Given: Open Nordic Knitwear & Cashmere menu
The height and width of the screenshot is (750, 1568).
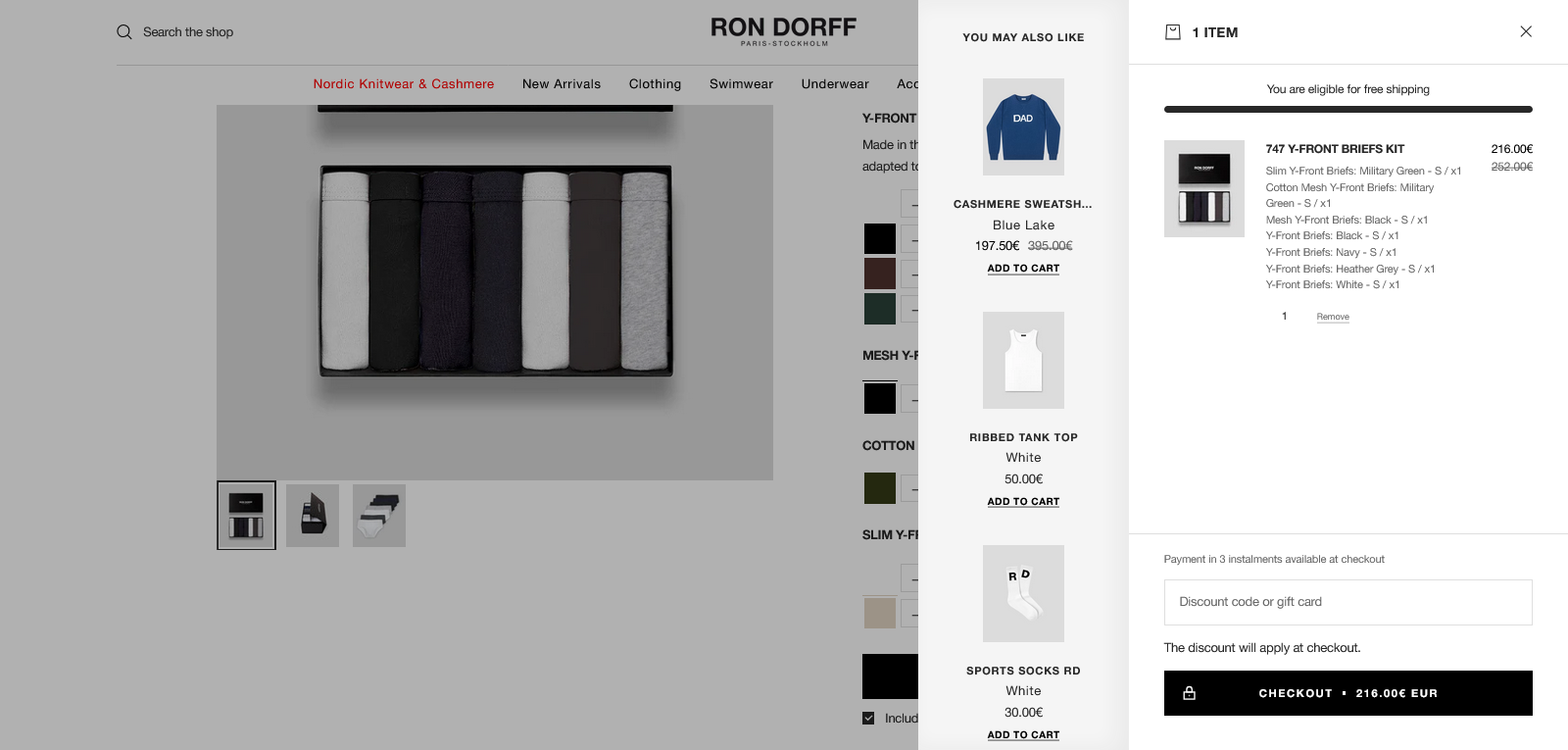Looking at the screenshot, I should coord(403,84).
